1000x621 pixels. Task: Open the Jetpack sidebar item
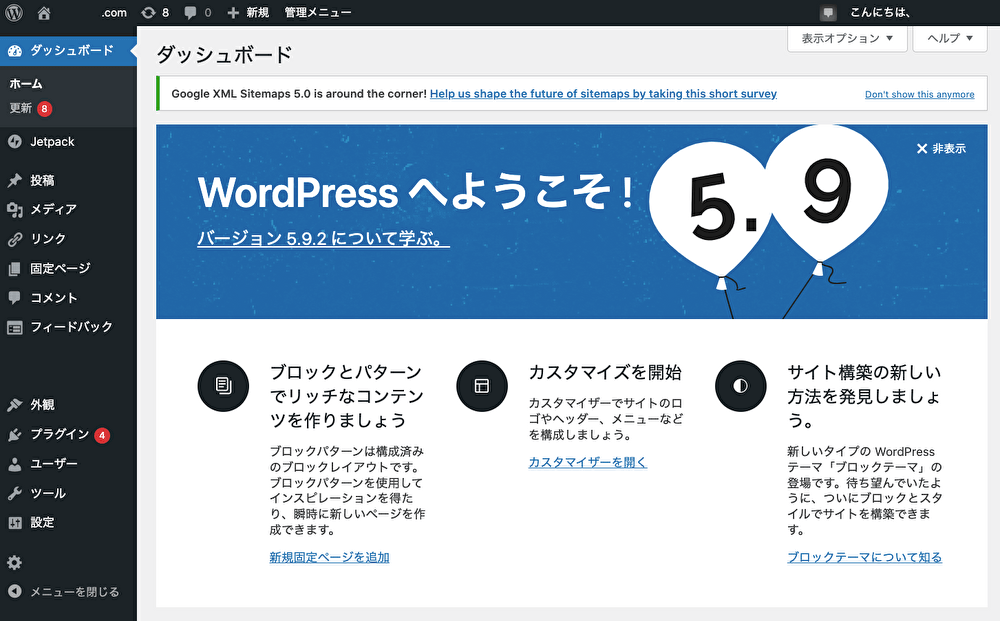pos(52,142)
